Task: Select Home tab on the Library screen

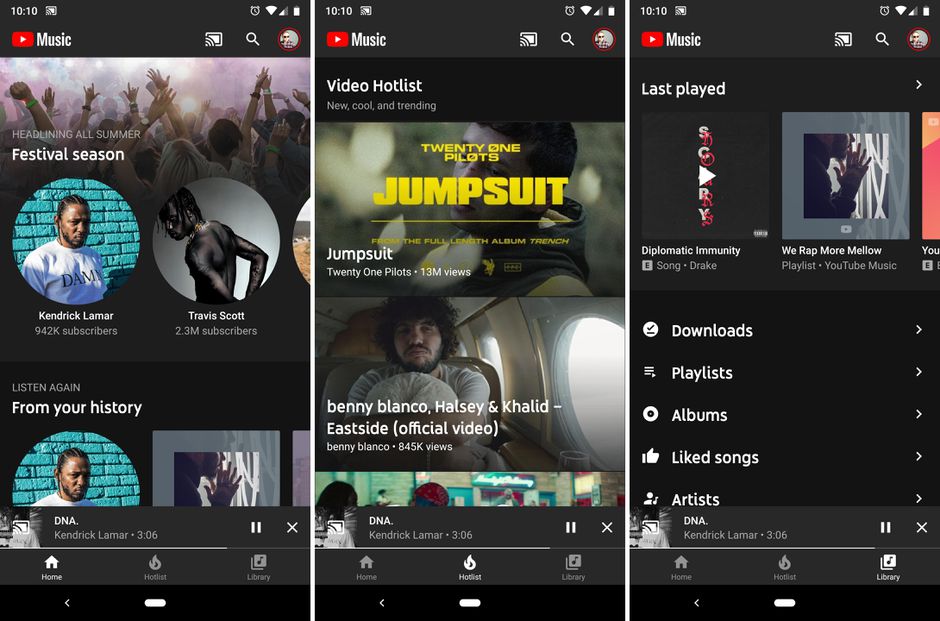Action: (x=681, y=567)
